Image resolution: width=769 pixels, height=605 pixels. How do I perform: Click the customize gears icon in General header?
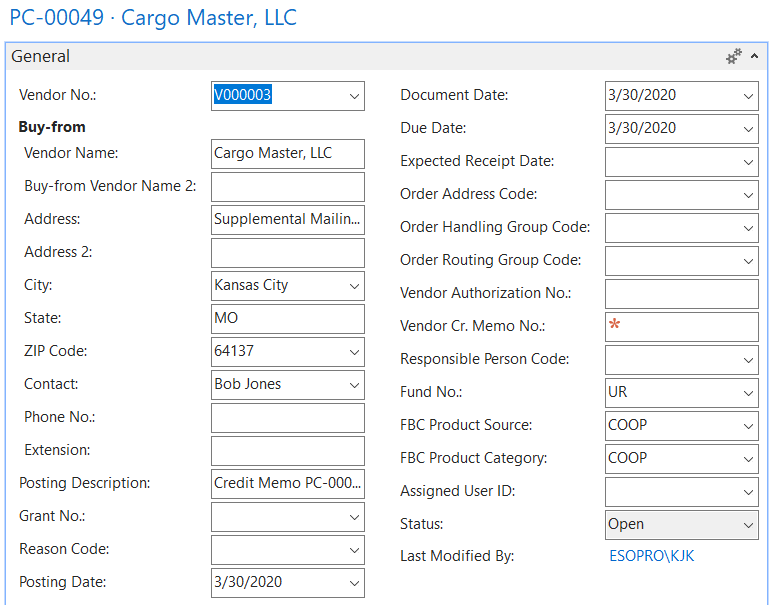[734, 57]
